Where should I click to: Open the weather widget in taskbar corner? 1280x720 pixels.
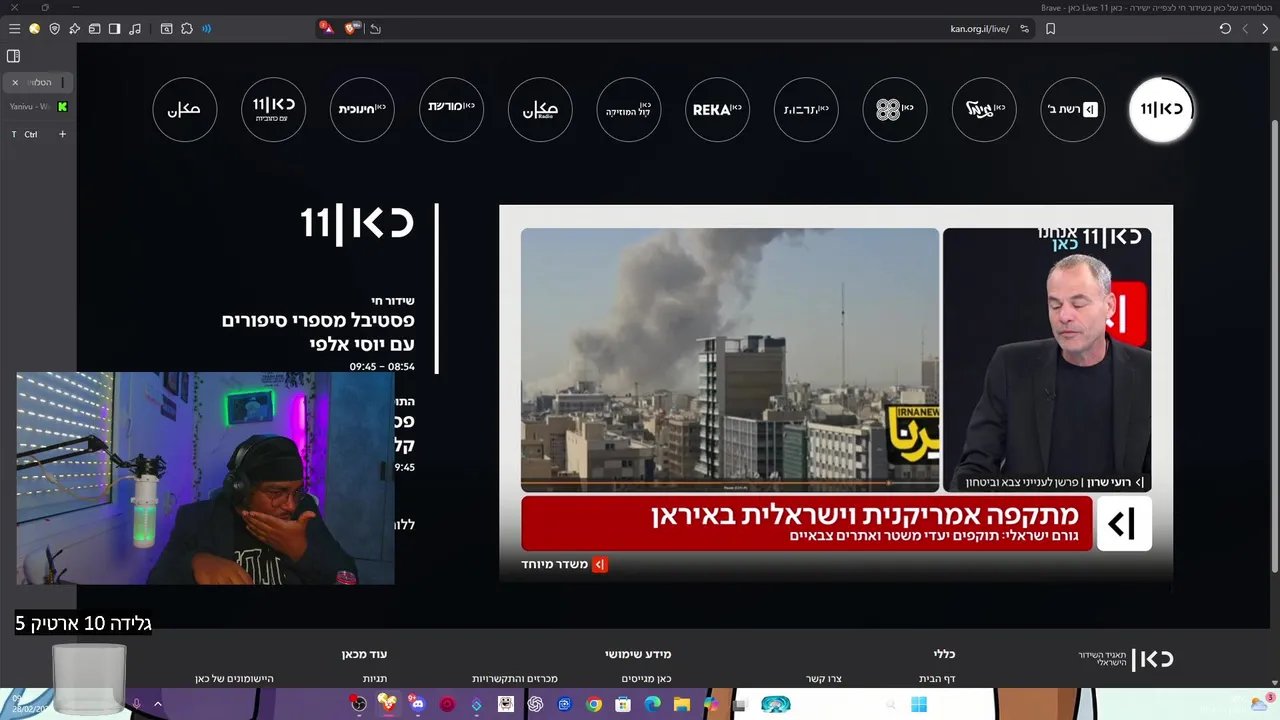pos(1263,703)
